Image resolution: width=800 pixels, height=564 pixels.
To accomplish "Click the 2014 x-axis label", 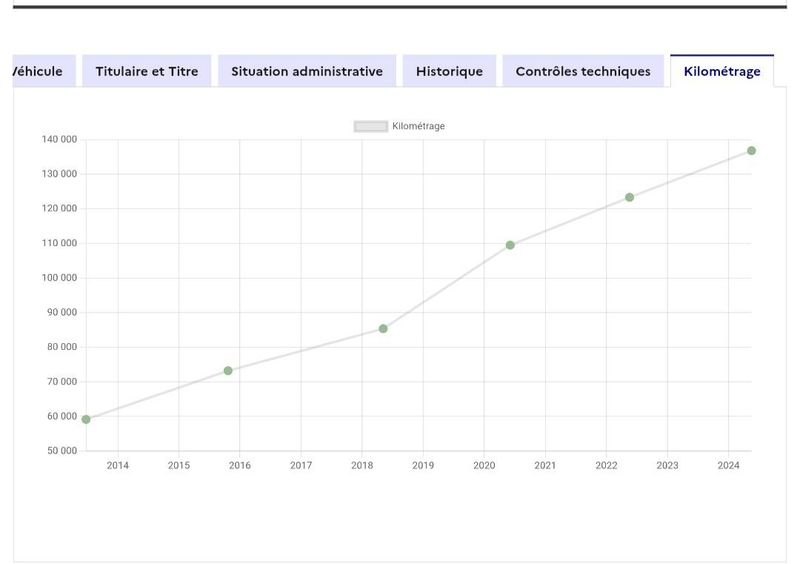I will (x=118, y=465).
